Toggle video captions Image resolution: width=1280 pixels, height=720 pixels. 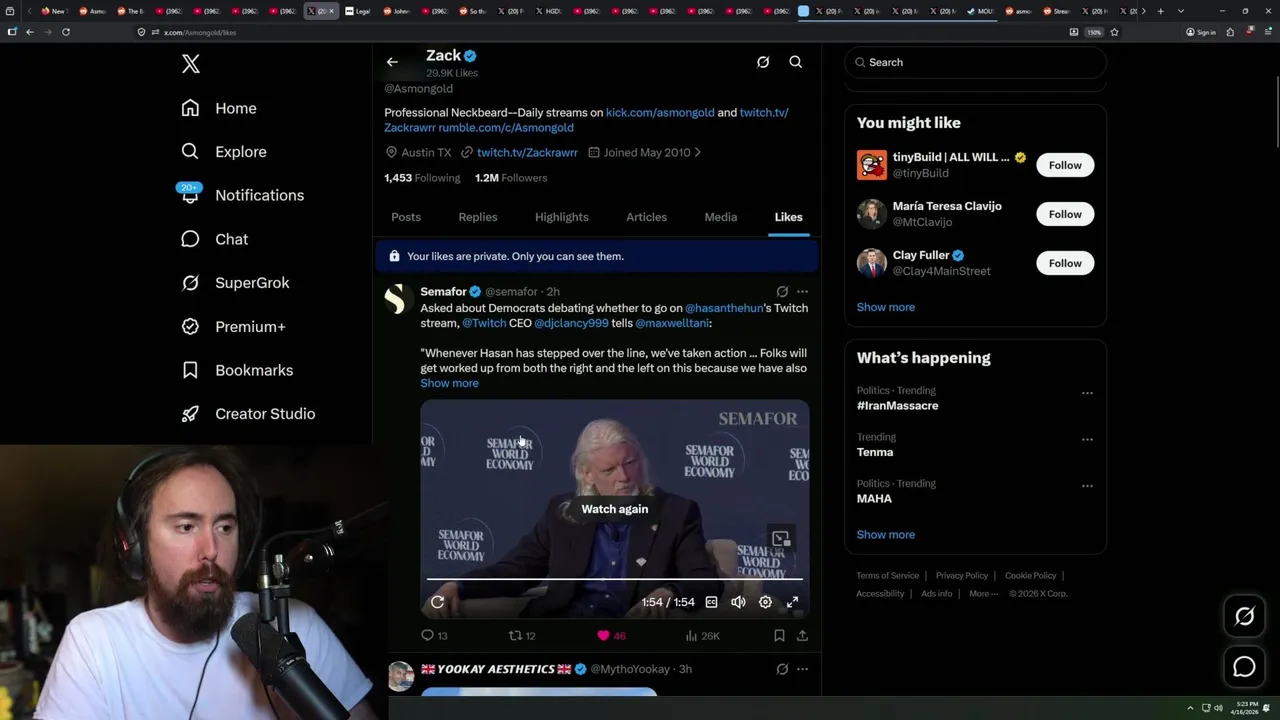click(x=711, y=602)
